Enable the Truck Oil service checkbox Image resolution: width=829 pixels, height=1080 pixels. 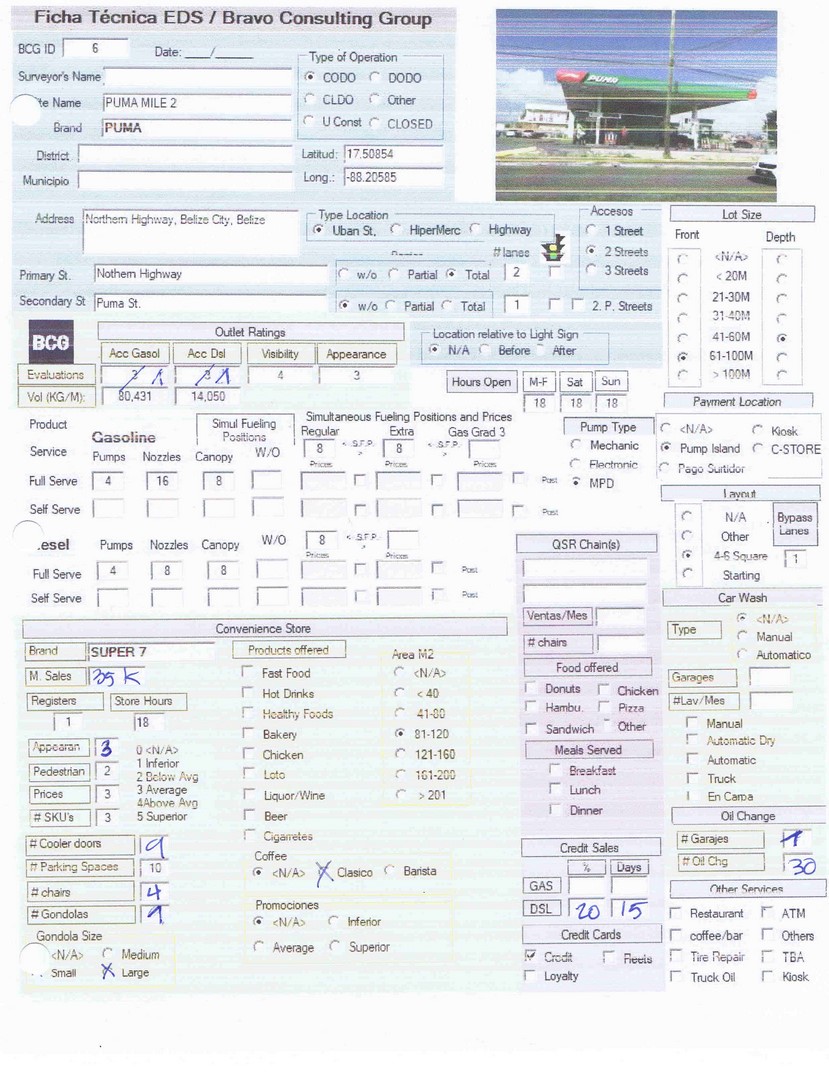click(x=676, y=977)
